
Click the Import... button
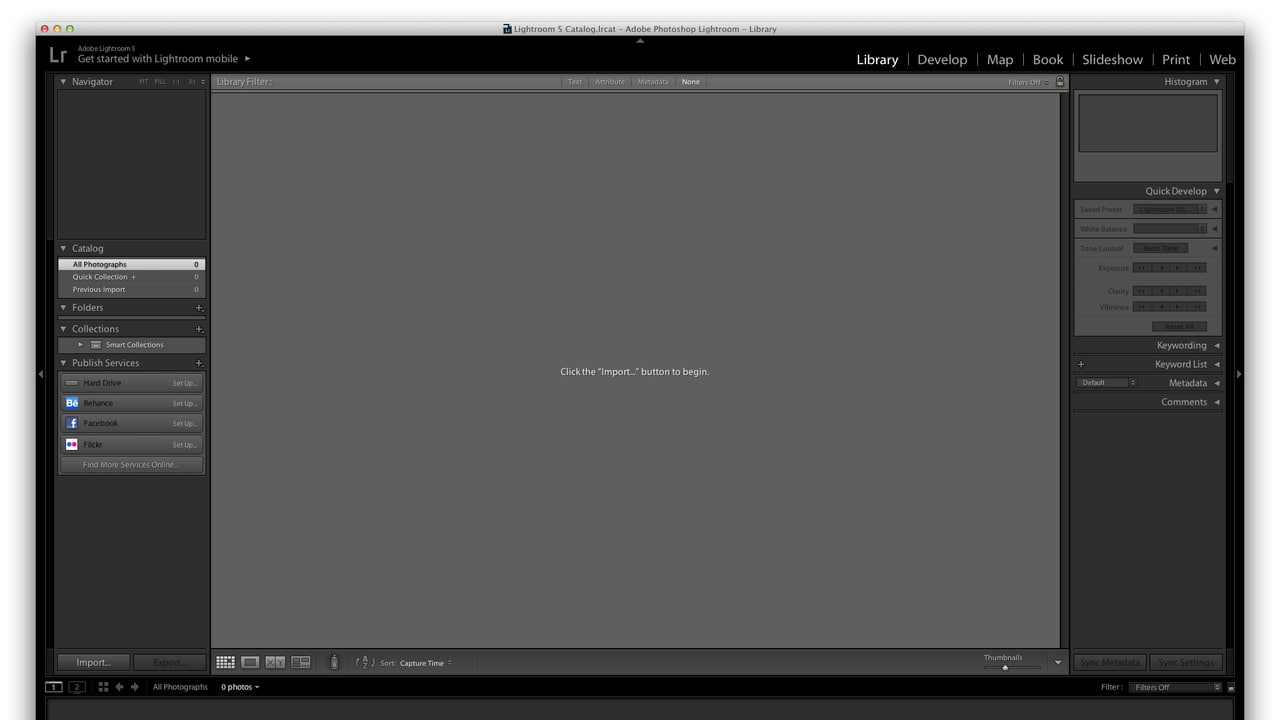pos(94,662)
